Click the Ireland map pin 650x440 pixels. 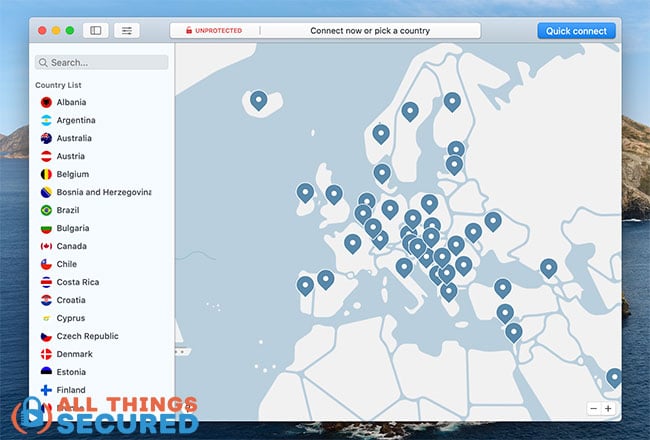point(305,192)
